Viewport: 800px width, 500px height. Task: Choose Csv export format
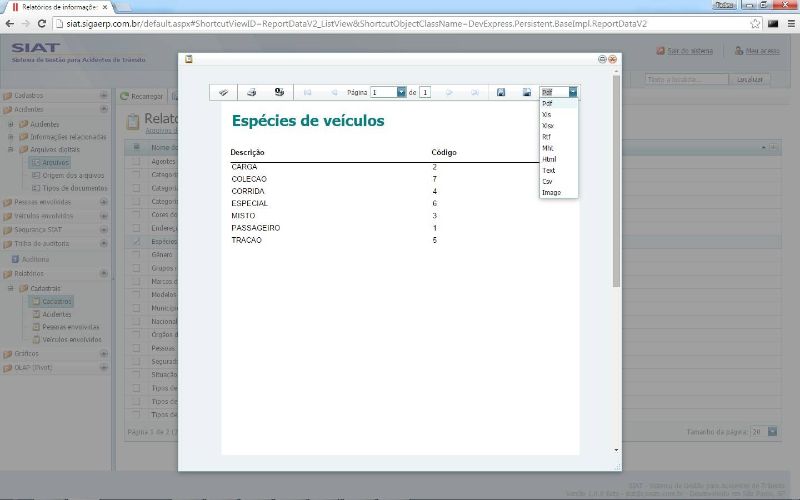[x=559, y=182]
